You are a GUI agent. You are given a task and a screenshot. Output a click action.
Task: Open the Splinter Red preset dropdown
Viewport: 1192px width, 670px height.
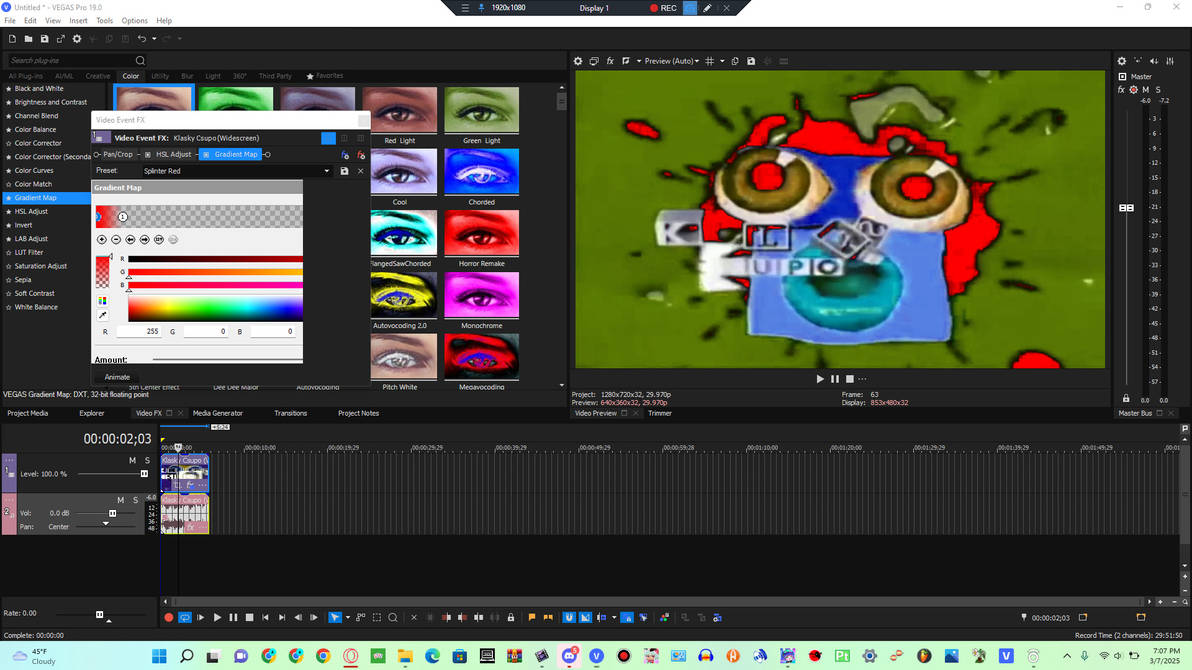pyautogui.click(x=327, y=170)
